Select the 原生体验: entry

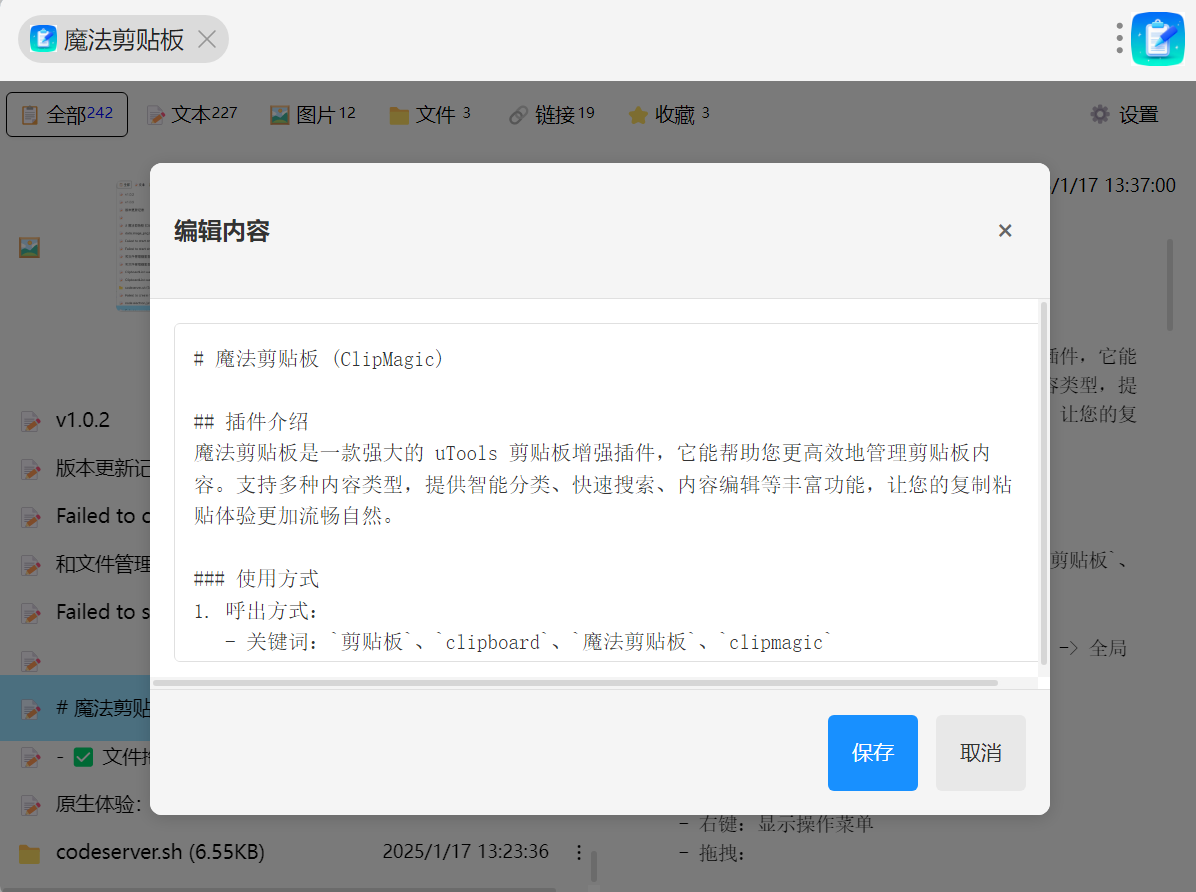tap(98, 804)
